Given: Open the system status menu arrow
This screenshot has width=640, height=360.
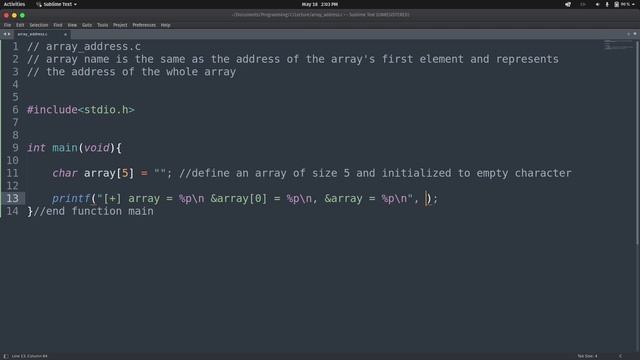Looking at the screenshot, I should coord(633,4).
